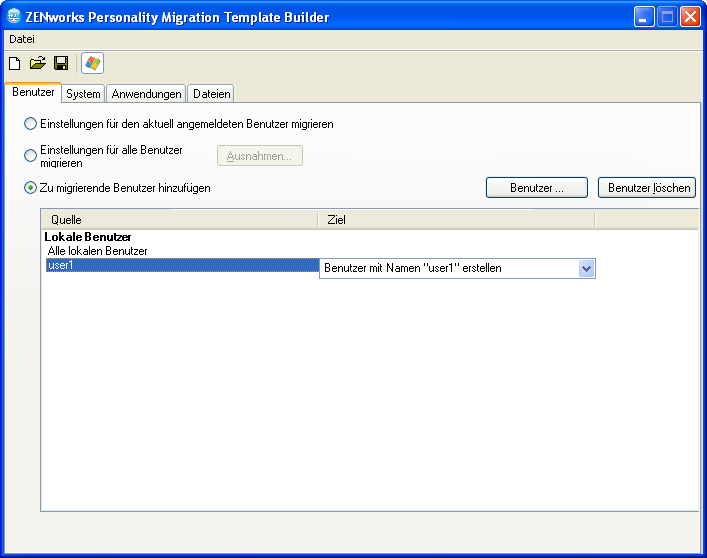This screenshot has height=558, width=707.
Task: Open the Dateien tab
Action: point(211,94)
